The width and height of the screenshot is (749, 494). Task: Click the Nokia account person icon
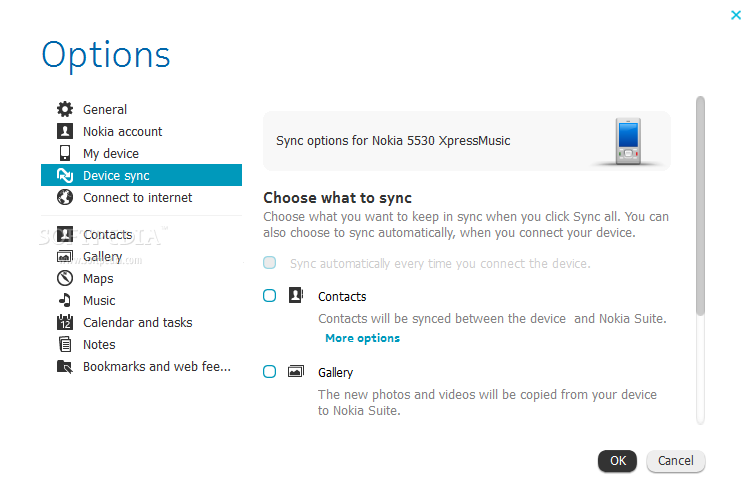click(x=65, y=131)
